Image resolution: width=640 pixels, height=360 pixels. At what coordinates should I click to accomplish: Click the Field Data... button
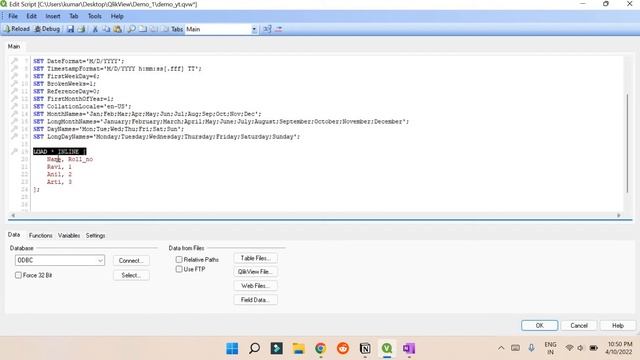256,300
